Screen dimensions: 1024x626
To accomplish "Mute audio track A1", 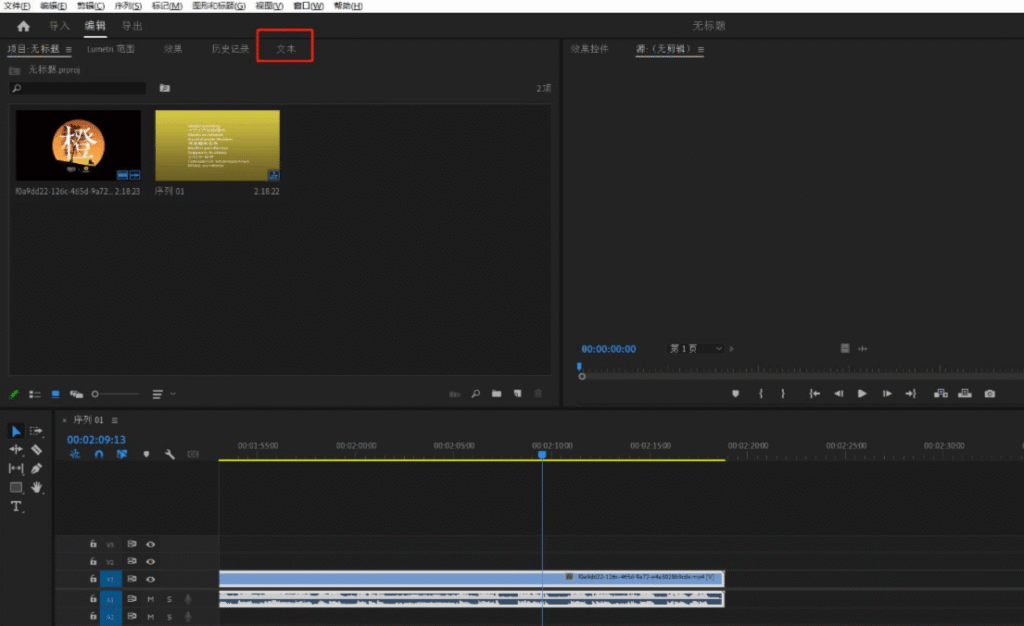I will [x=151, y=599].
